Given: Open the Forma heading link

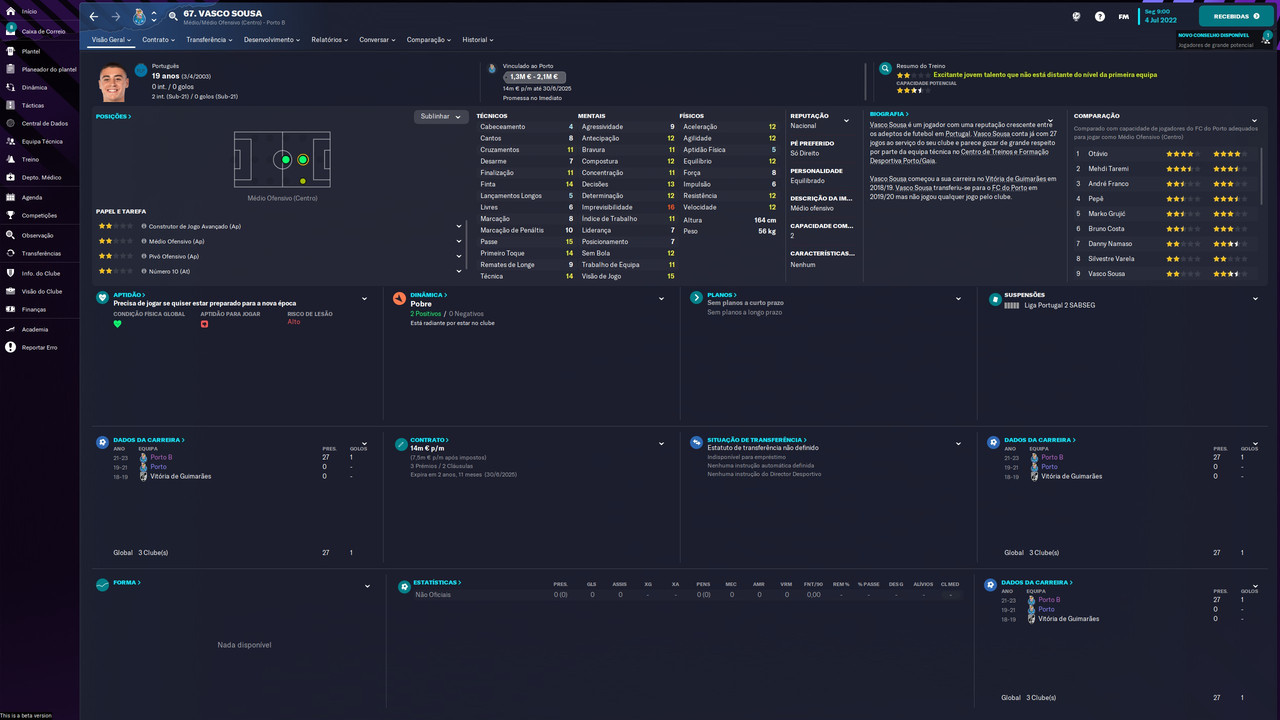Looking at the screenshot, I should (126, 582).
